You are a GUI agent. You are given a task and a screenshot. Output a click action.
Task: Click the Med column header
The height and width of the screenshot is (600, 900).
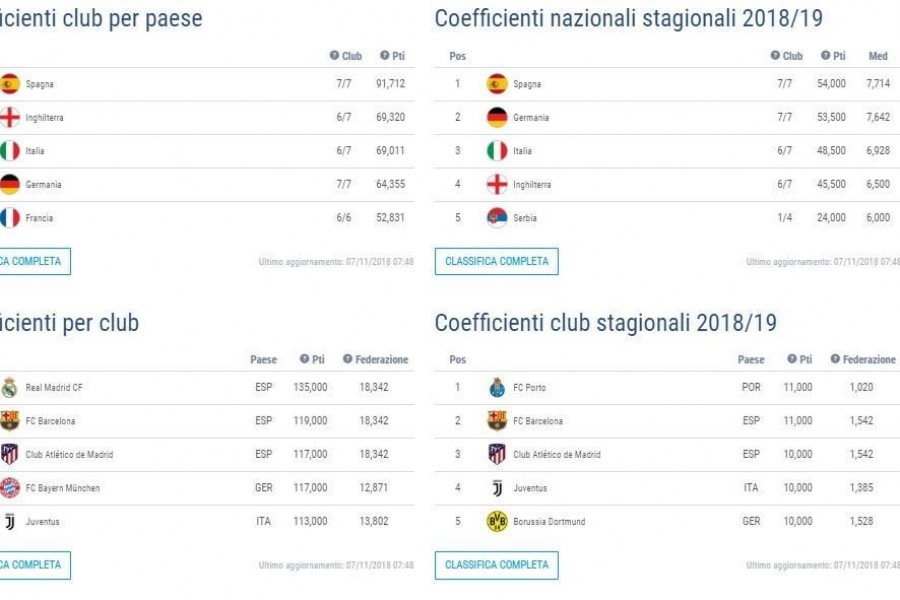tap(878, 56)
